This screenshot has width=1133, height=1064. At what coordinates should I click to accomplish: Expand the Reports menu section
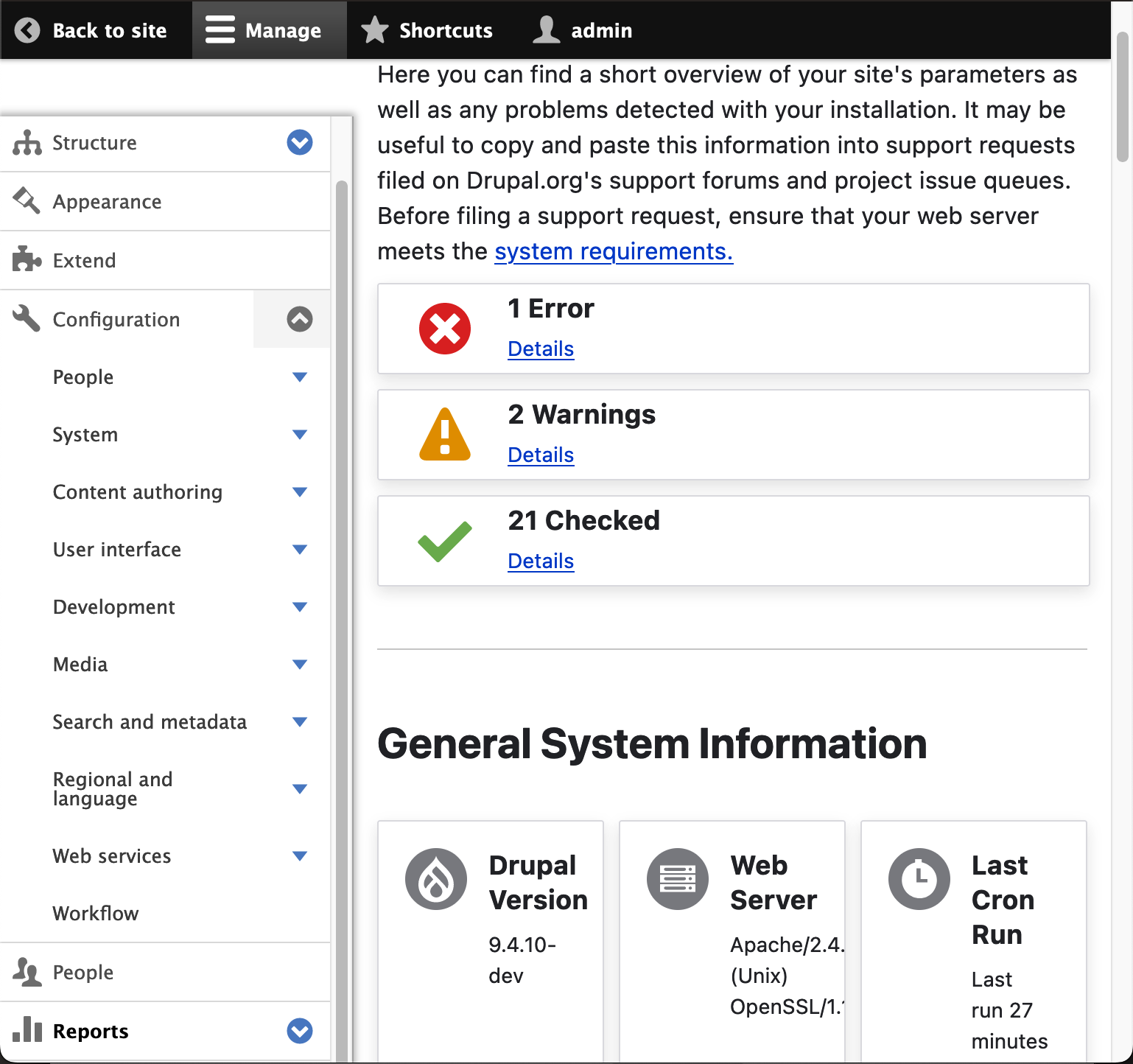pyautogui.click(x=299, y=1031)
